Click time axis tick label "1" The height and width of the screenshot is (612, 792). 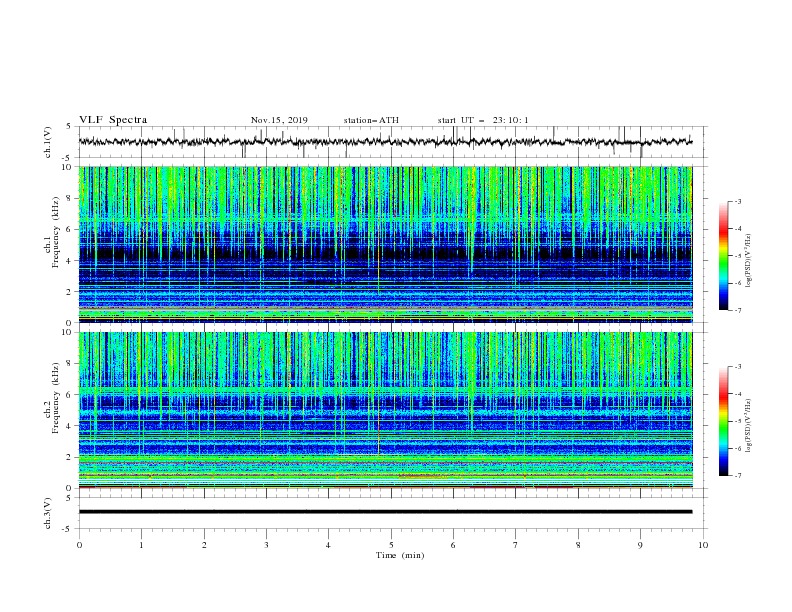pos(141,545)
